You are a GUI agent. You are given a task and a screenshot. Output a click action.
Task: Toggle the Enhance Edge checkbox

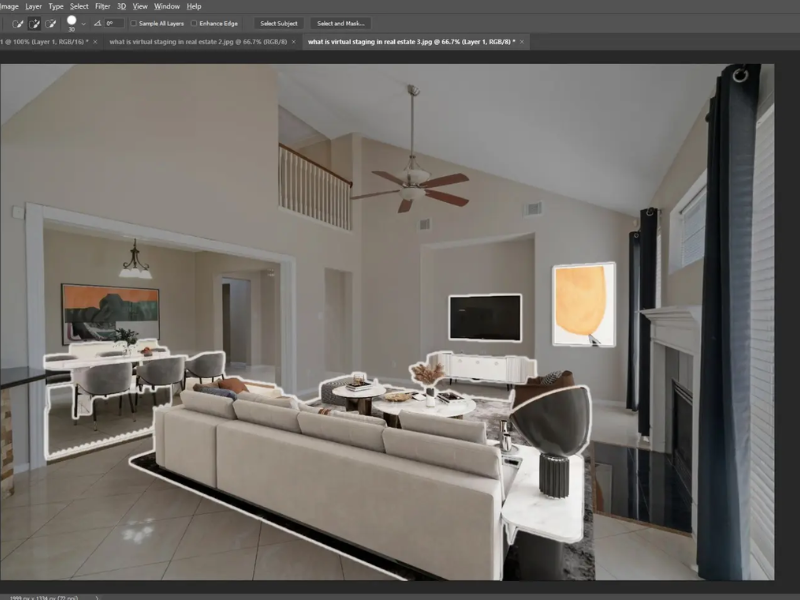[194, 23]
